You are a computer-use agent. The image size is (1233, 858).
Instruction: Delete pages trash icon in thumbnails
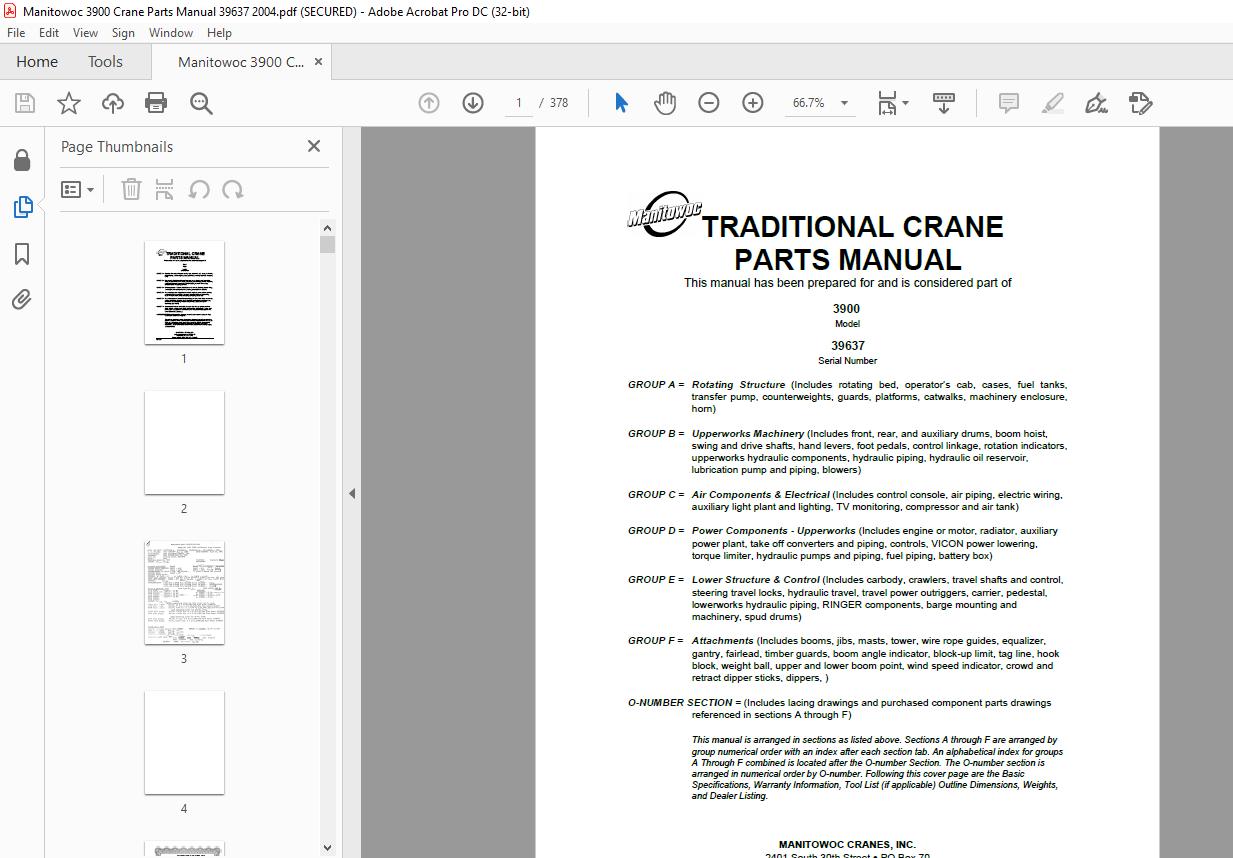pyautogui.click(x=131, y=189)
